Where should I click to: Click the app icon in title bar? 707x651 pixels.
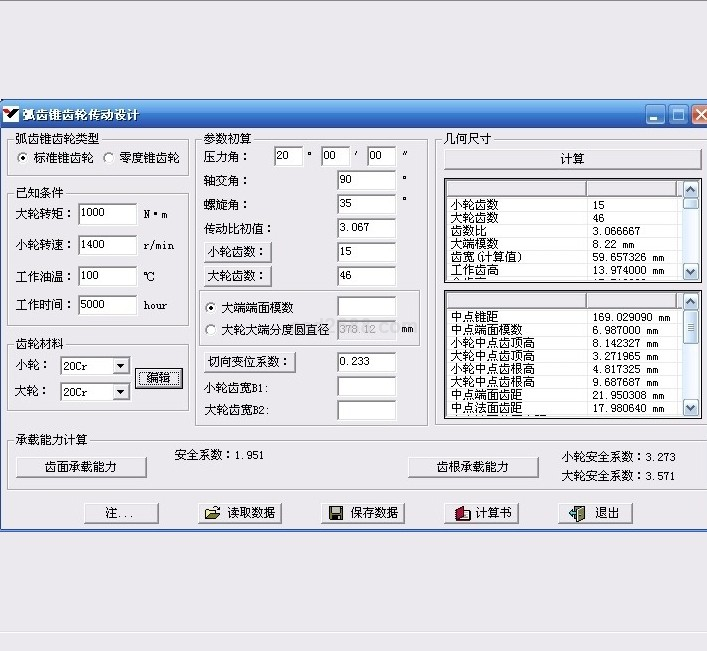pos(11,114)
